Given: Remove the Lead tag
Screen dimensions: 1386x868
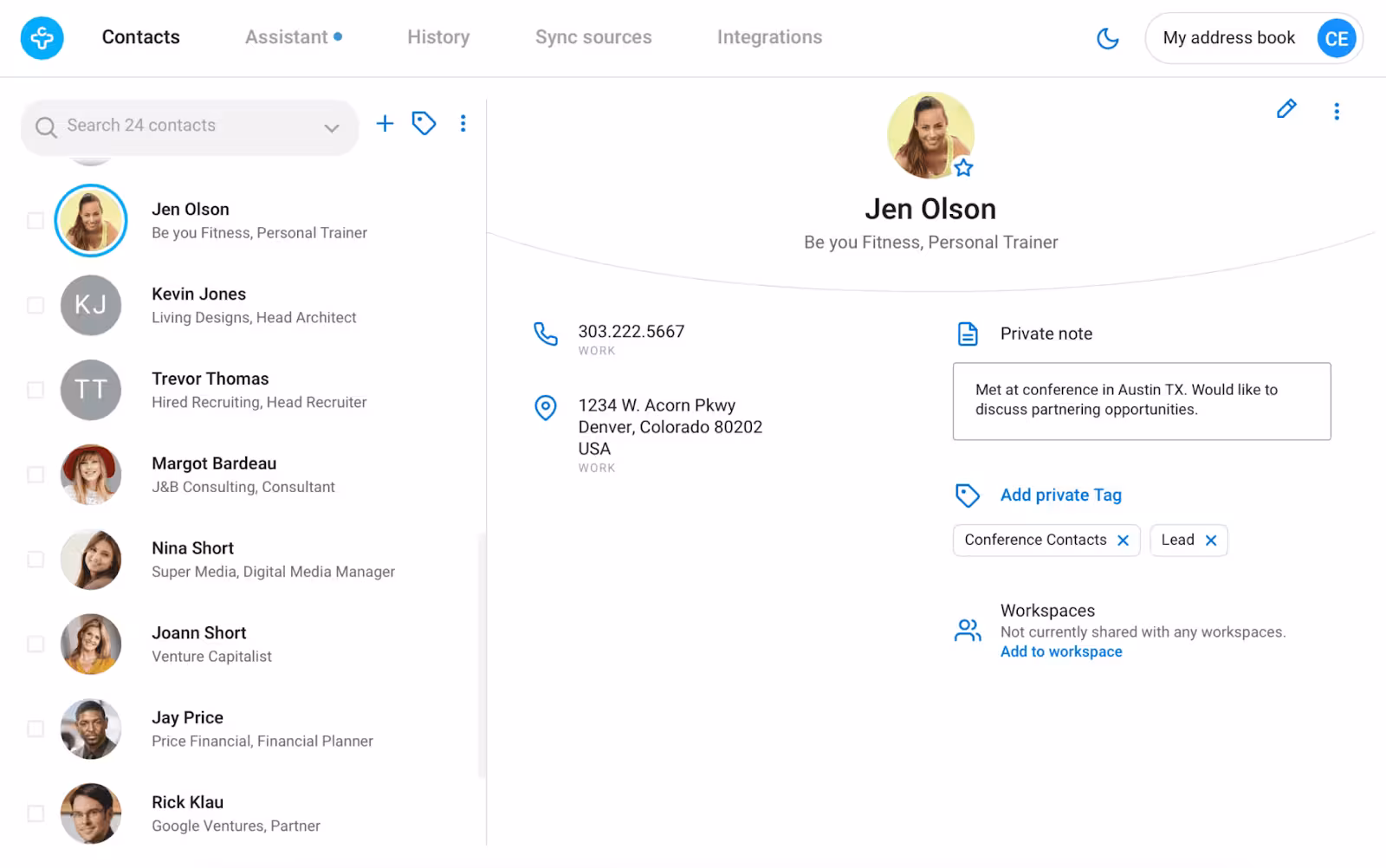Looking at the screenshot, I should click(x=1211, y=541).
